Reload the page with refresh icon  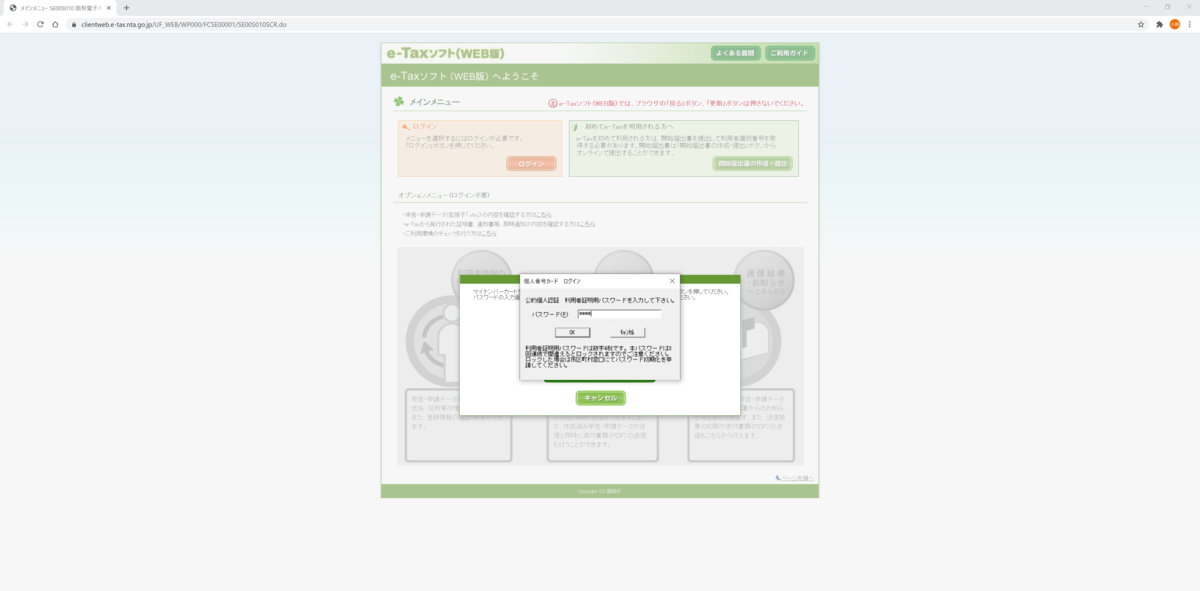pos(41,24)
